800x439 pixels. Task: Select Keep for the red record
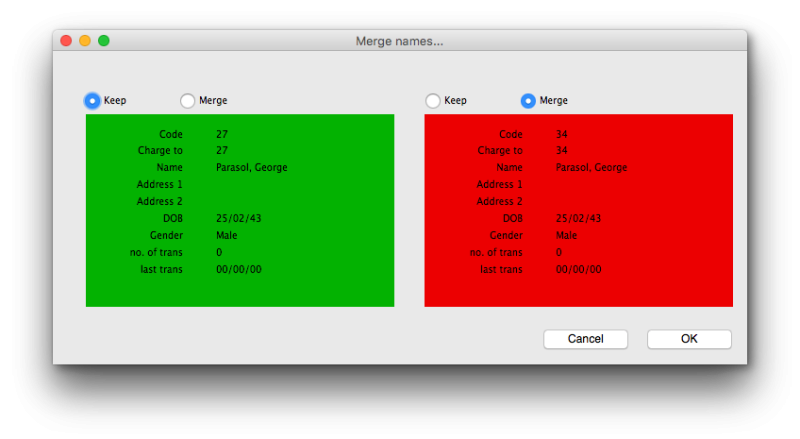(x=433, y=100)
